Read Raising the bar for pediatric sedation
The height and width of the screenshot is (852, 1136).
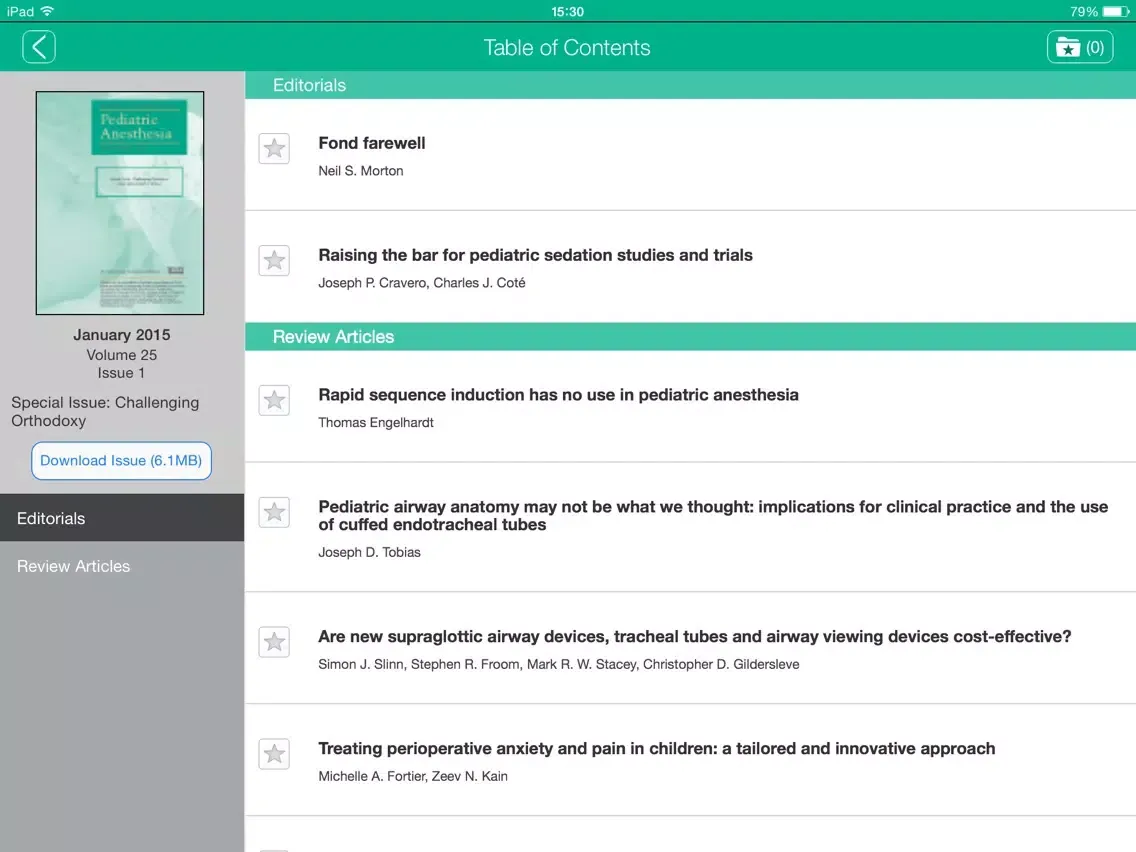[535, 255]
